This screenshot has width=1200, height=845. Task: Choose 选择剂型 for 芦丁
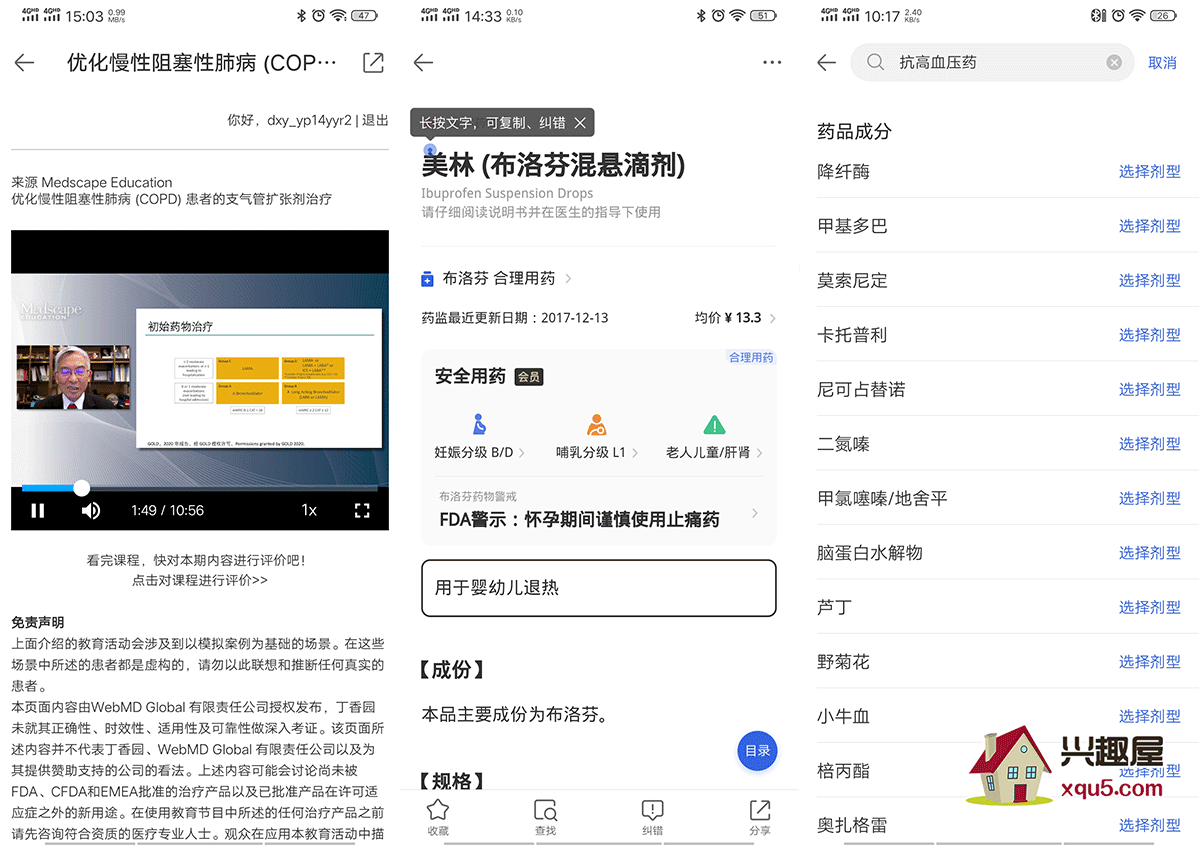click(x=1150, y=607)
